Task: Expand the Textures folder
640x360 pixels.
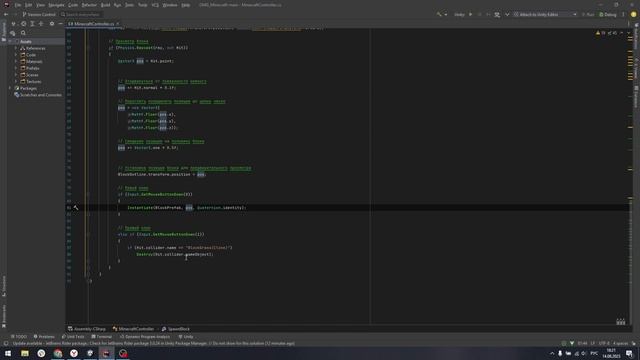Action: [16, 82]
